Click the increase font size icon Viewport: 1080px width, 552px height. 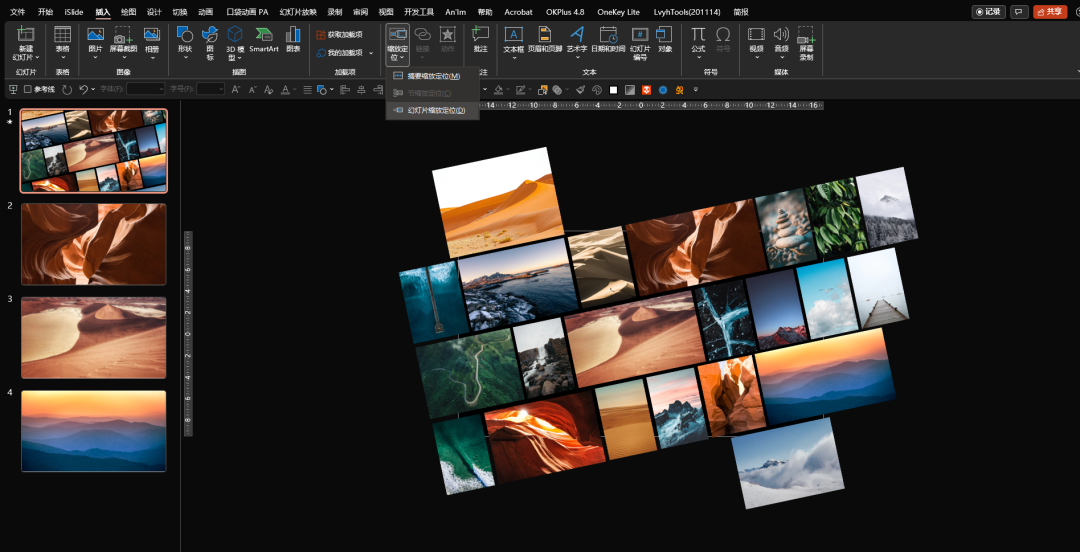point(236,90)
